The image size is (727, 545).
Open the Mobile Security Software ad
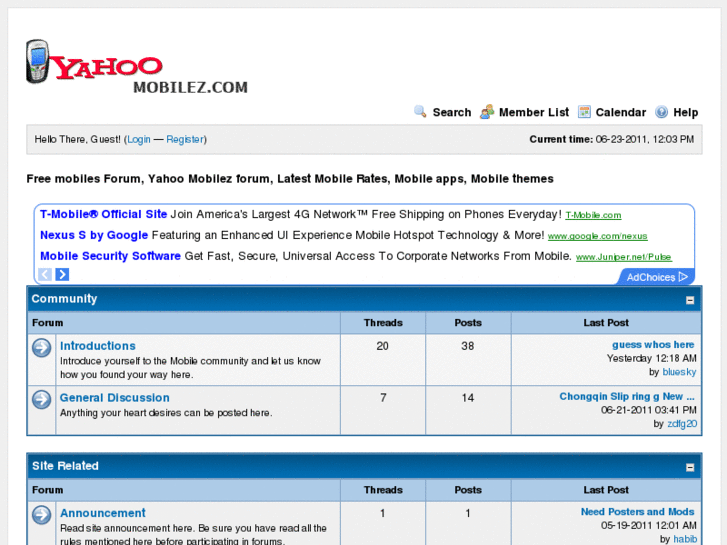[110, 256]
